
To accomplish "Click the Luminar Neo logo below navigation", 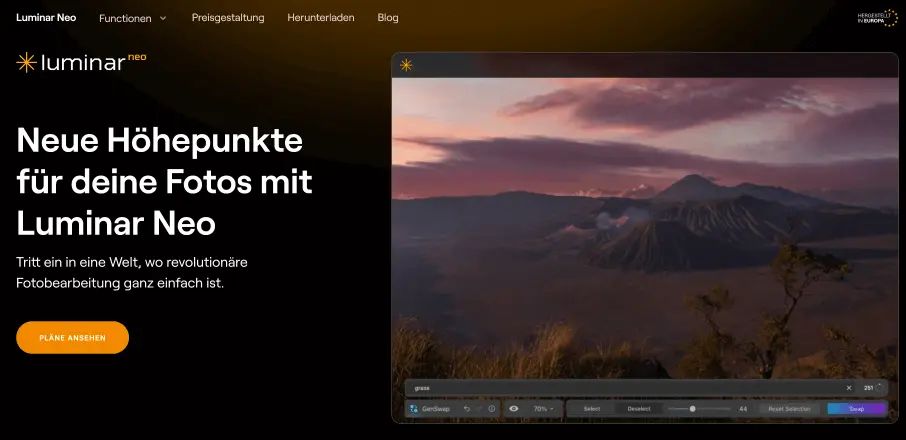I will [81, 62].
